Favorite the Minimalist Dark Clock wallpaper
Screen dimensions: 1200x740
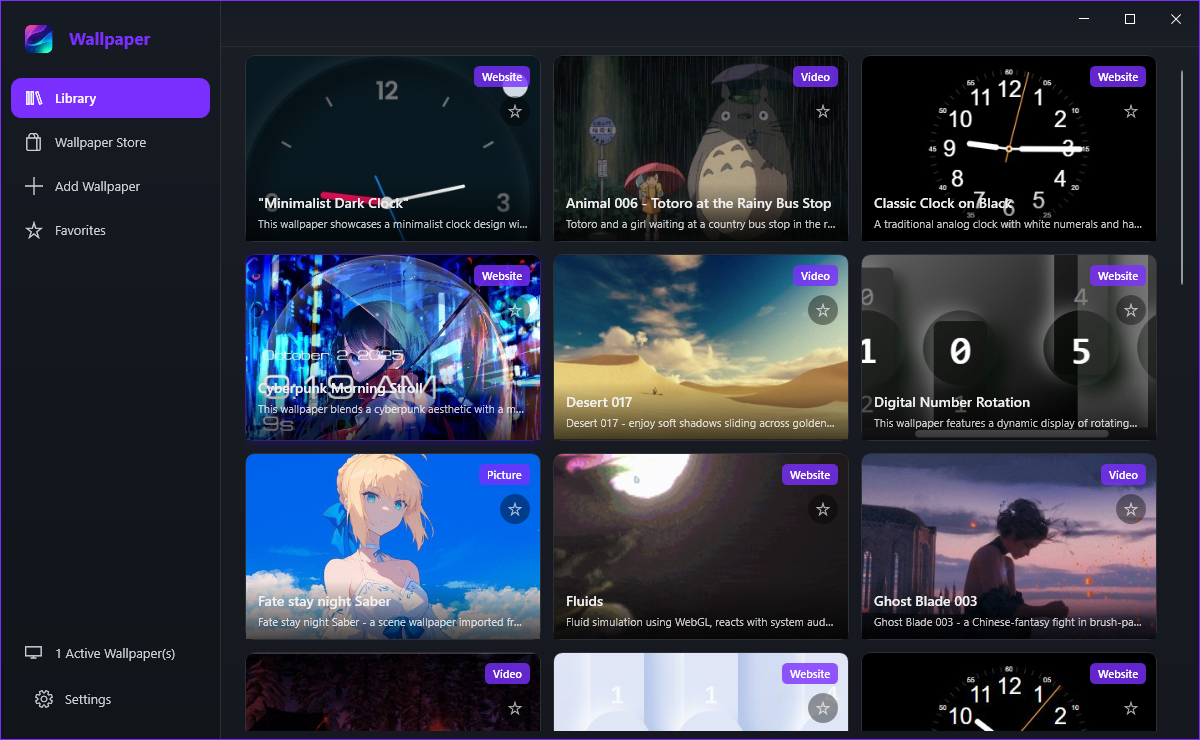point(515,111)
